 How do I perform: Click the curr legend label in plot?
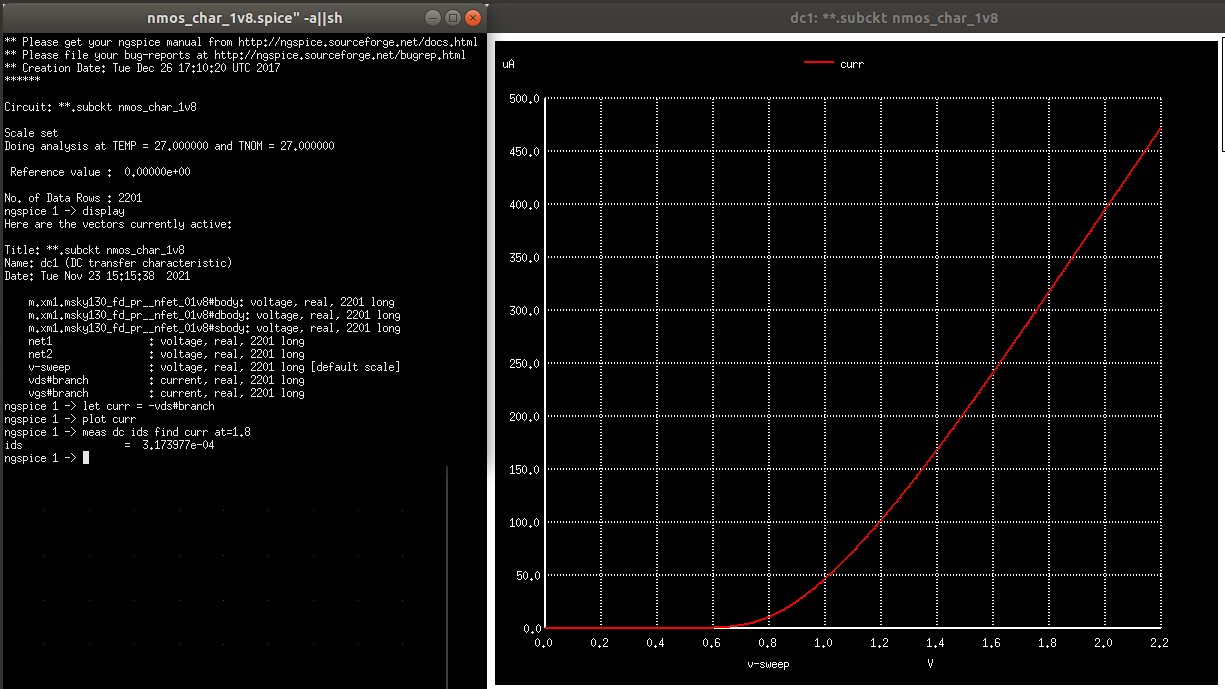(852, 63)
